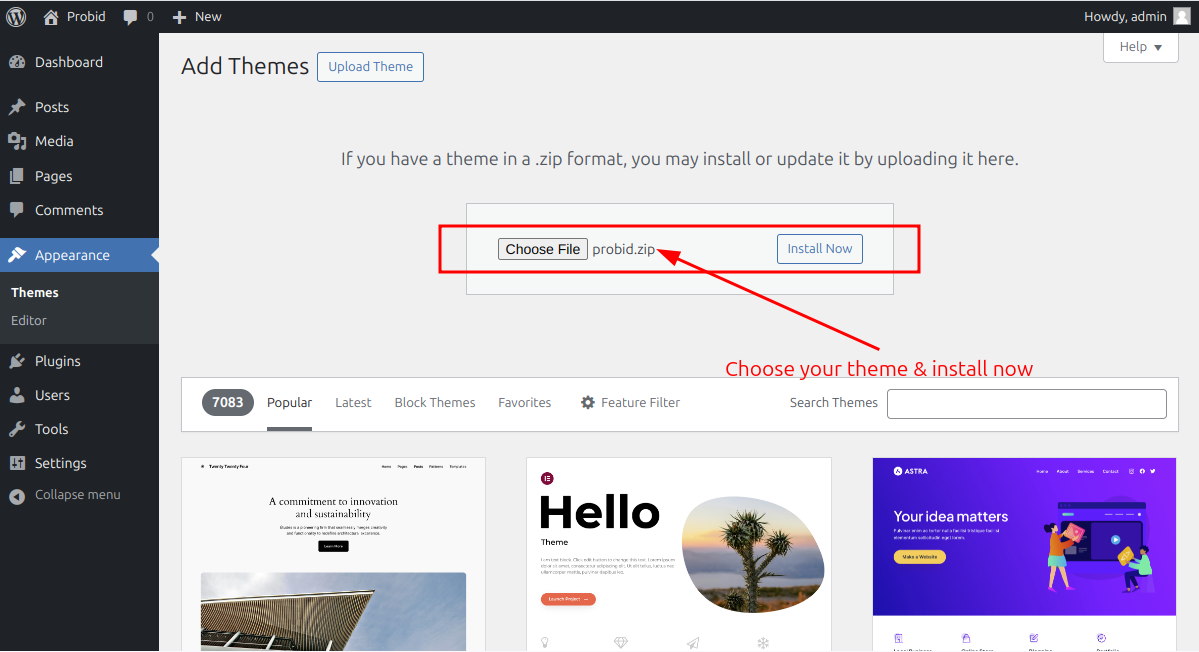Switch to the Favorites tab
Viewport: 1199px width, 652px height.
525,403
